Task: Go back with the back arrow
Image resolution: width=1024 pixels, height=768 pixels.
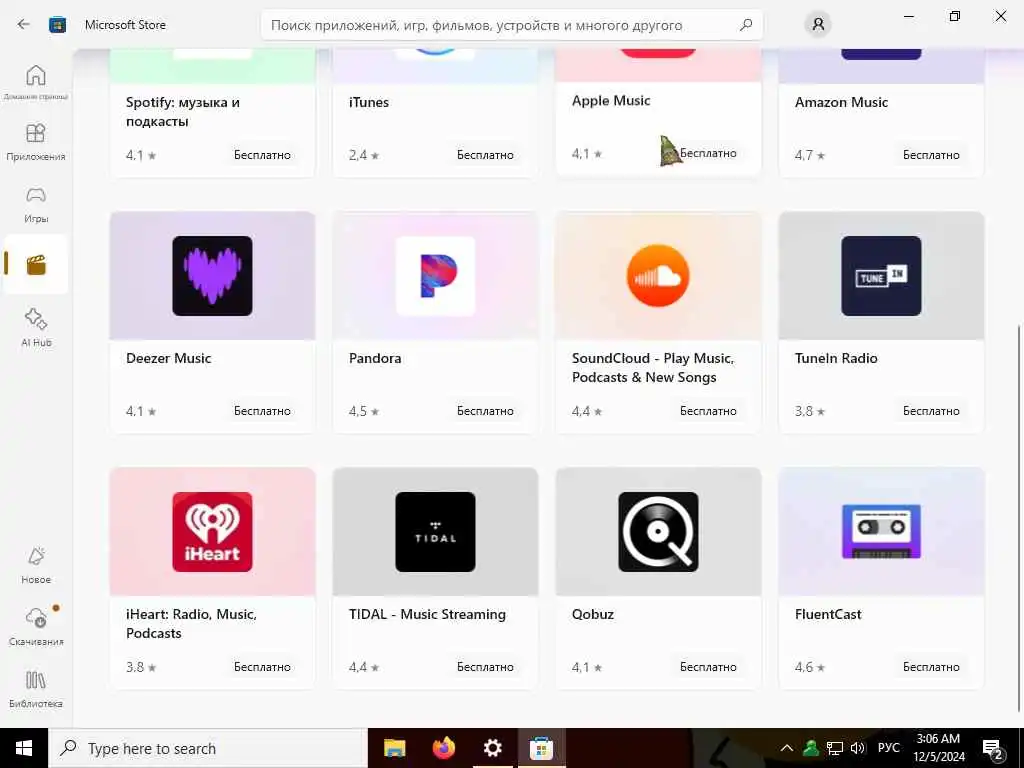Action: (24, 25)
